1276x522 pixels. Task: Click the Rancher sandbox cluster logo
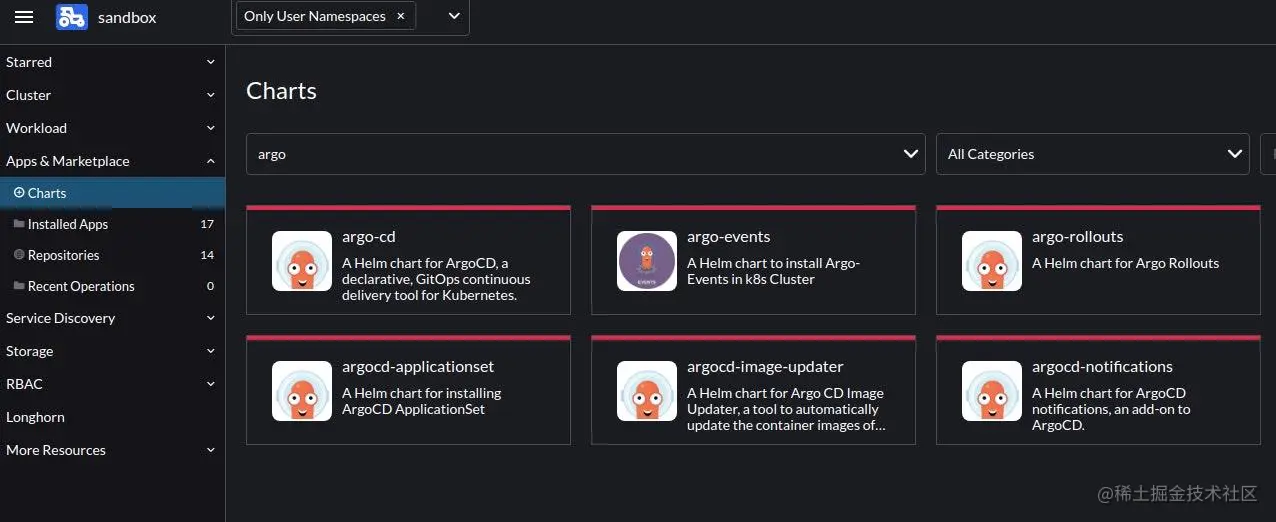tap(72, 17)
